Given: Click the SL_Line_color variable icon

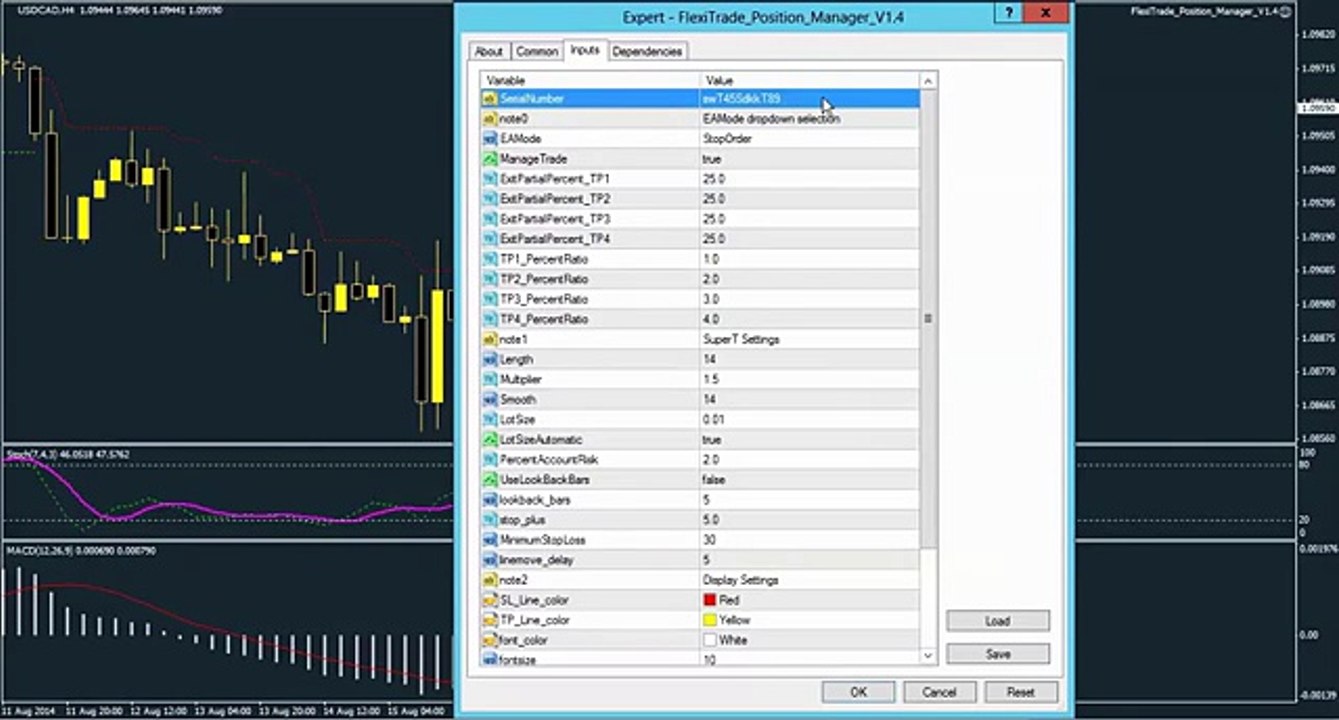Looking at the screenshot, I should coord(490,600).
